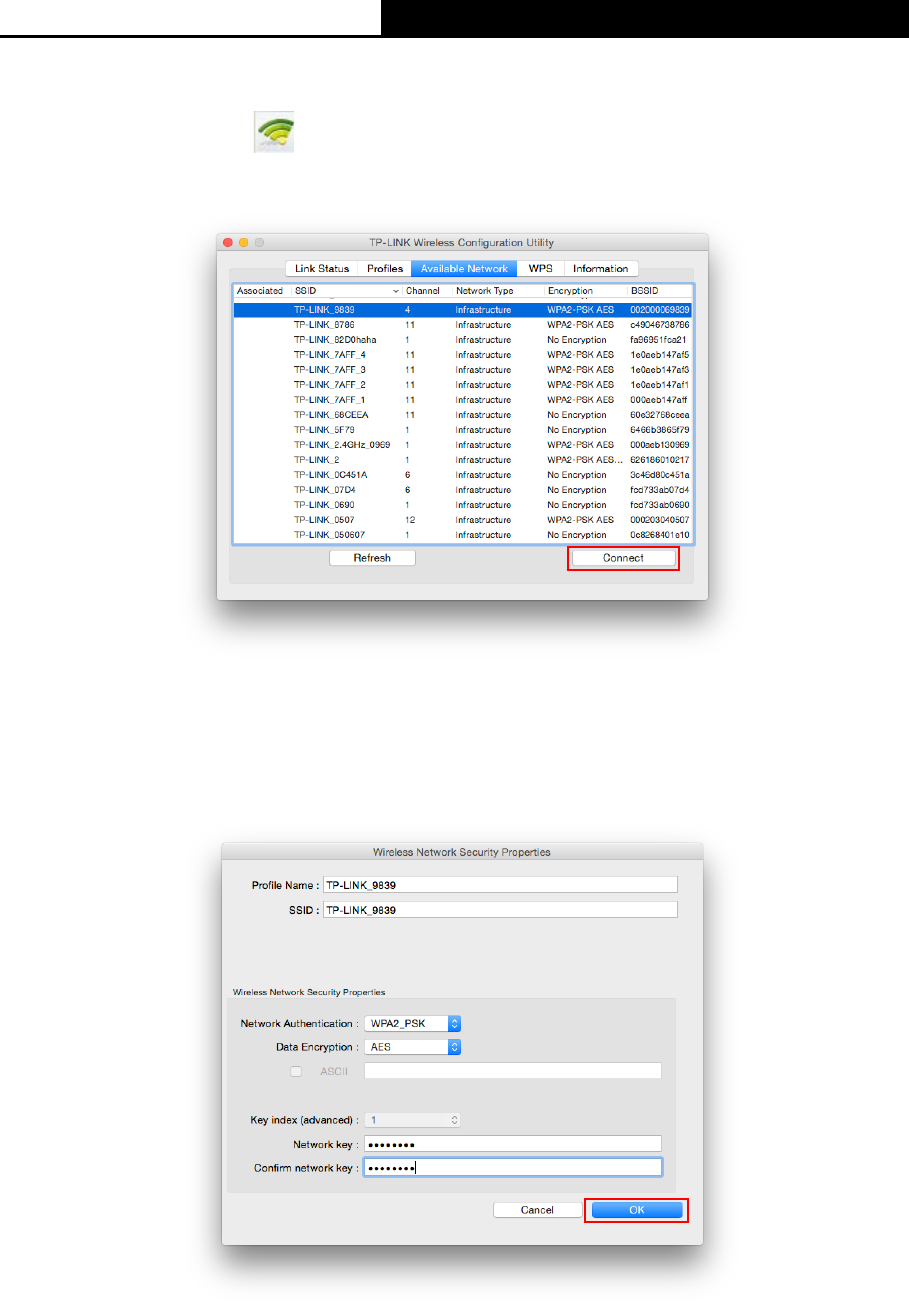Toggle the ASCII checkbox
The image size is (909, 1307).
pyautogui.click(x=296, y=1071)
